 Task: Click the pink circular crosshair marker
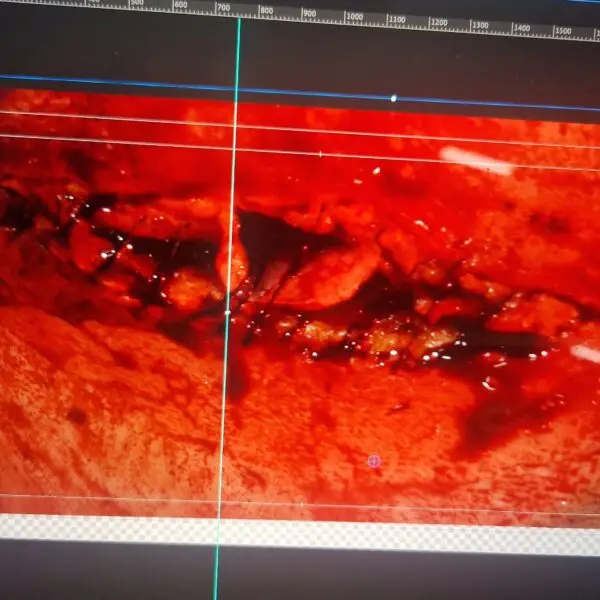[x=374, y=461]
